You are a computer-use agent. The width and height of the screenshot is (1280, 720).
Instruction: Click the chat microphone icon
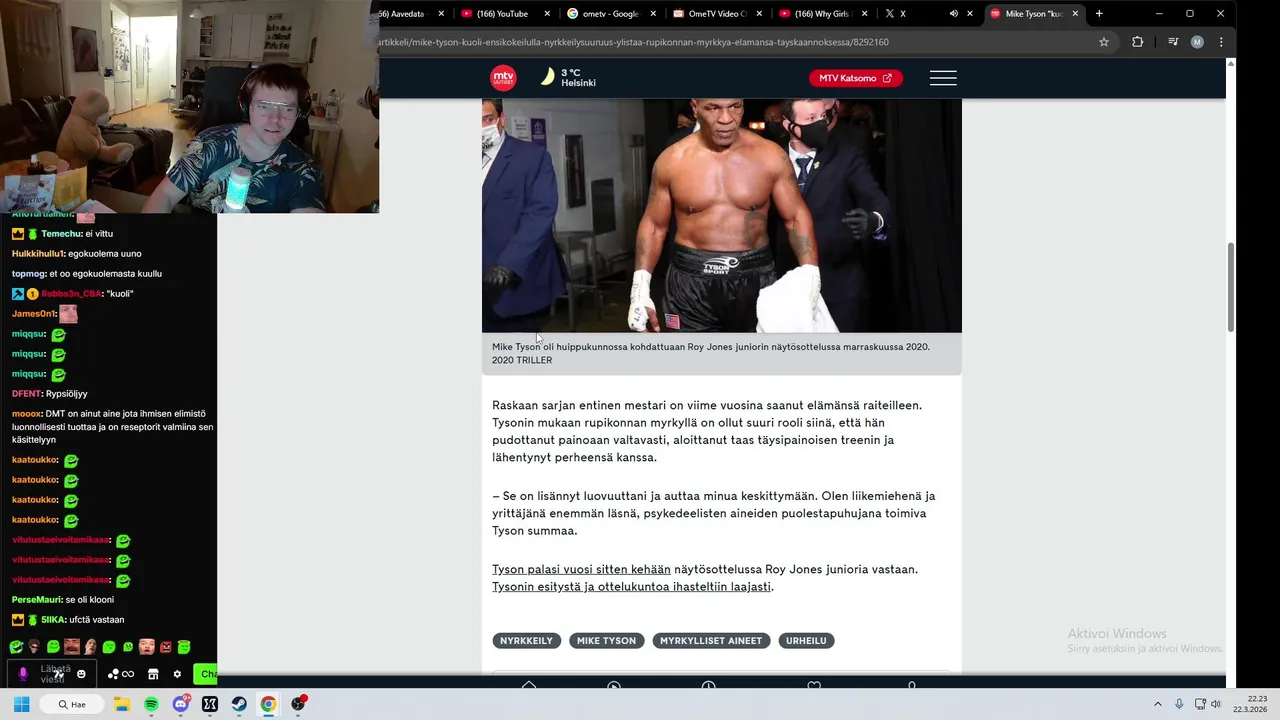point(23,674)
